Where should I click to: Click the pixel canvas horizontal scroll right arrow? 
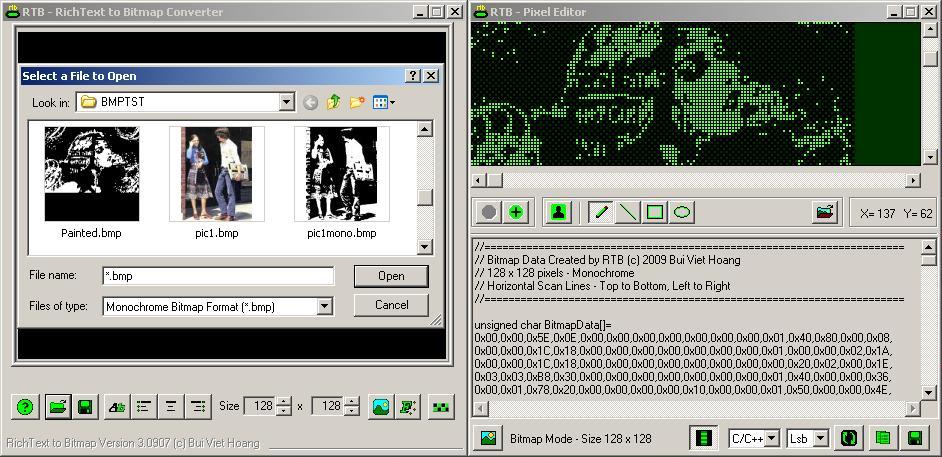[x=913, y=180]
